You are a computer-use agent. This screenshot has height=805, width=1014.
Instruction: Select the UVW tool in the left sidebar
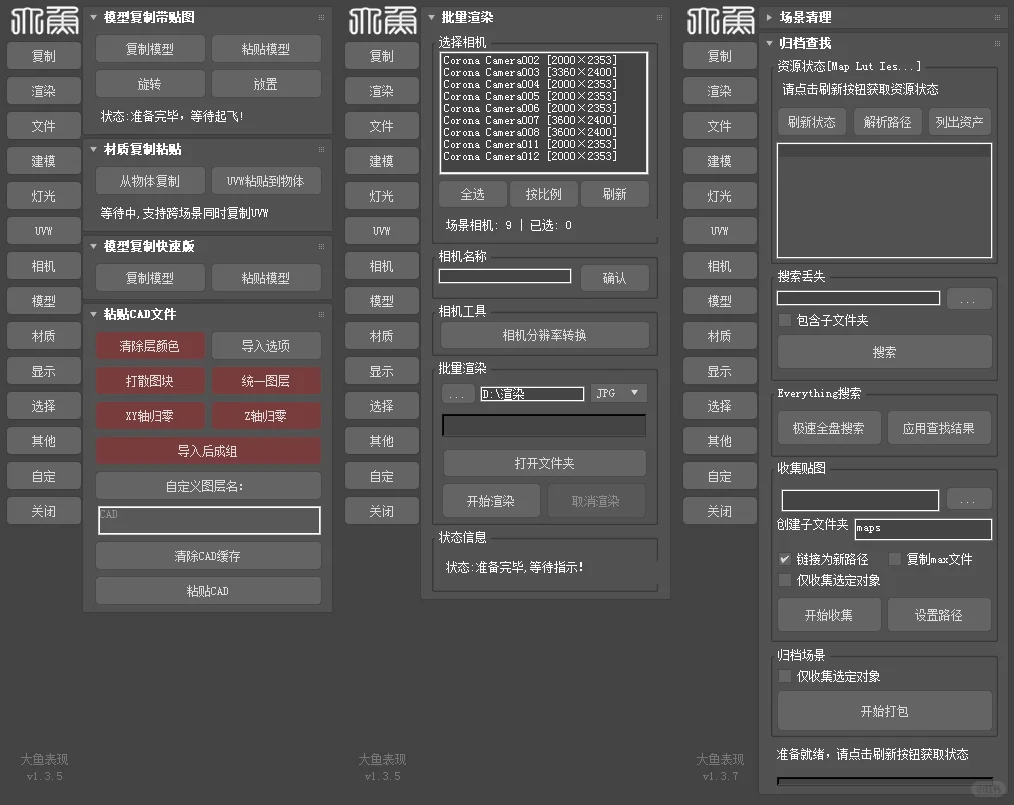43,230
